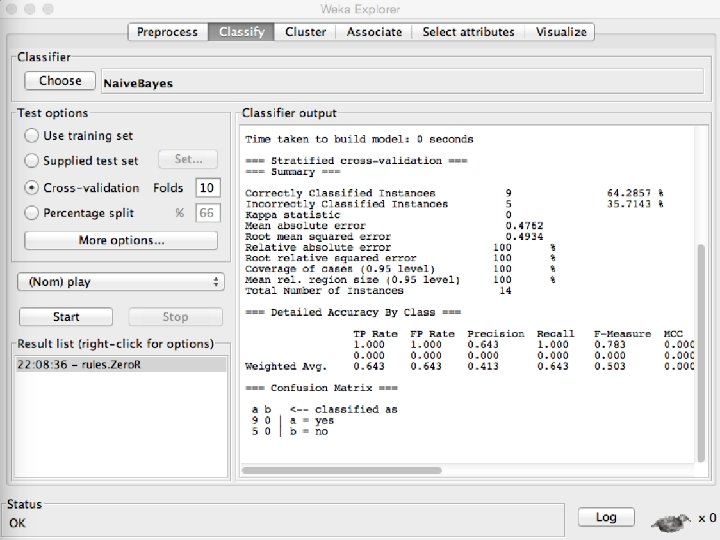Click the Precision column header
This screenshot has width=720, height=540.
(496, 334)
